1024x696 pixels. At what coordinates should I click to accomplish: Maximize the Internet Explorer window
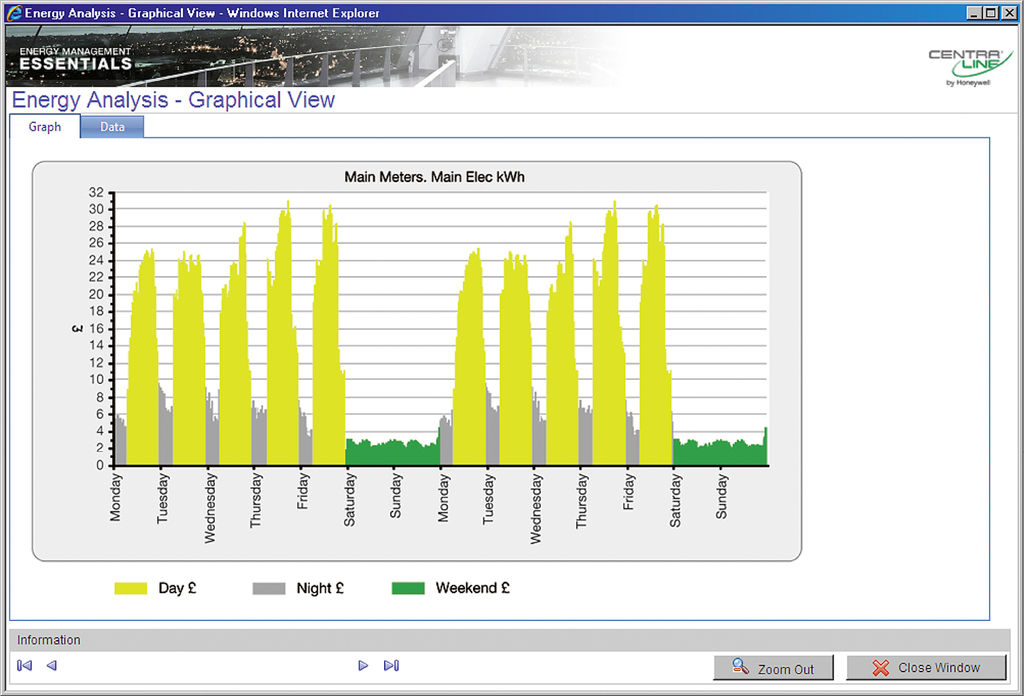(x=990, y=13)
